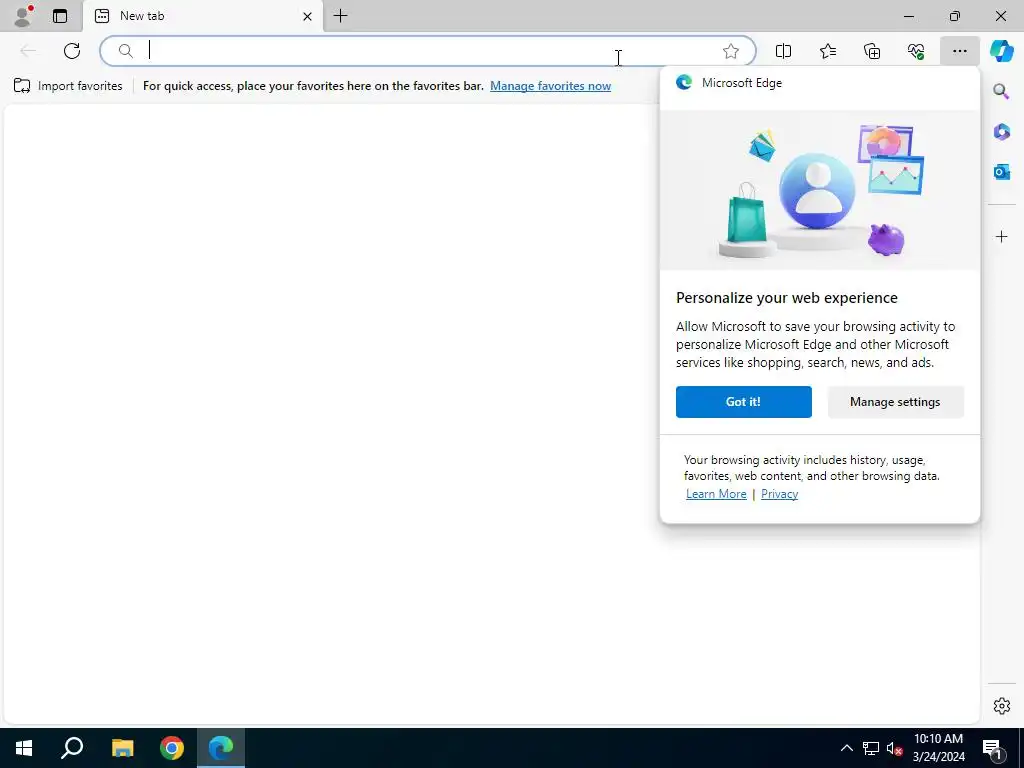Click the address bar search field
Screen dimensions: 1024x768
click(428, 51)
